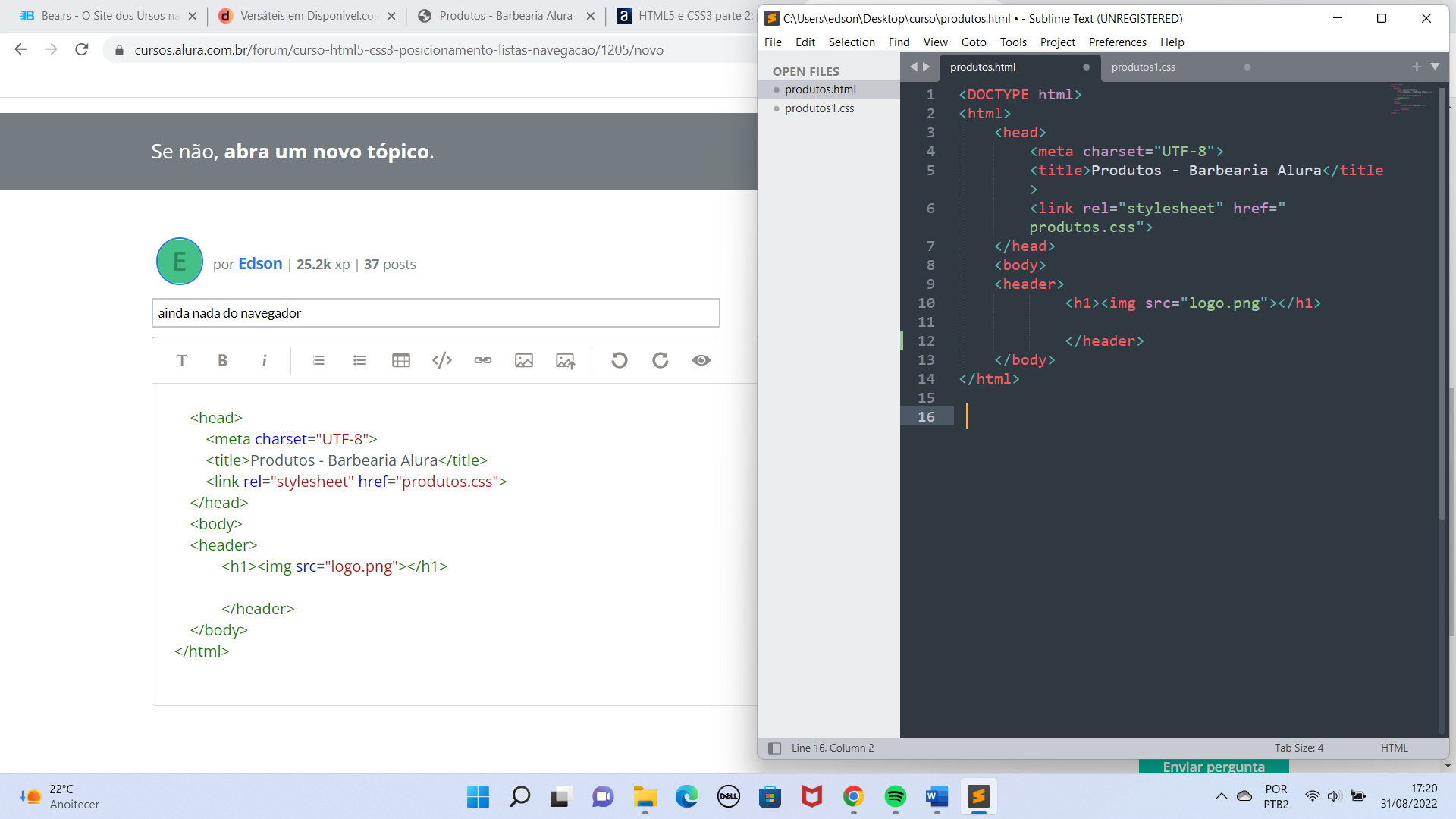Open Google Chrome from taskbar
This screenshot has width=1456, height=819.
854,797
